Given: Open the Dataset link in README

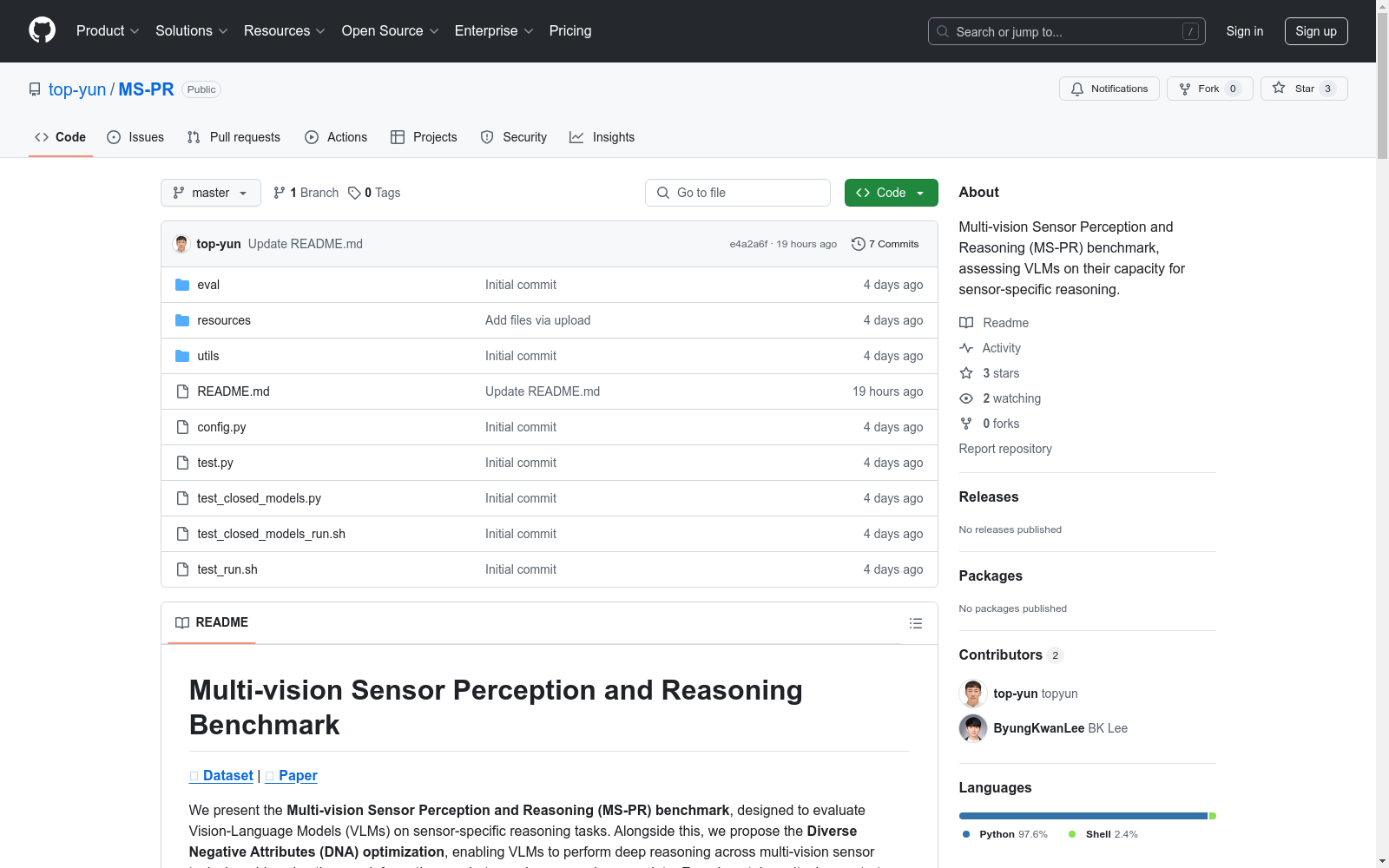Looking at the screenshot, I should coord(221,775).
